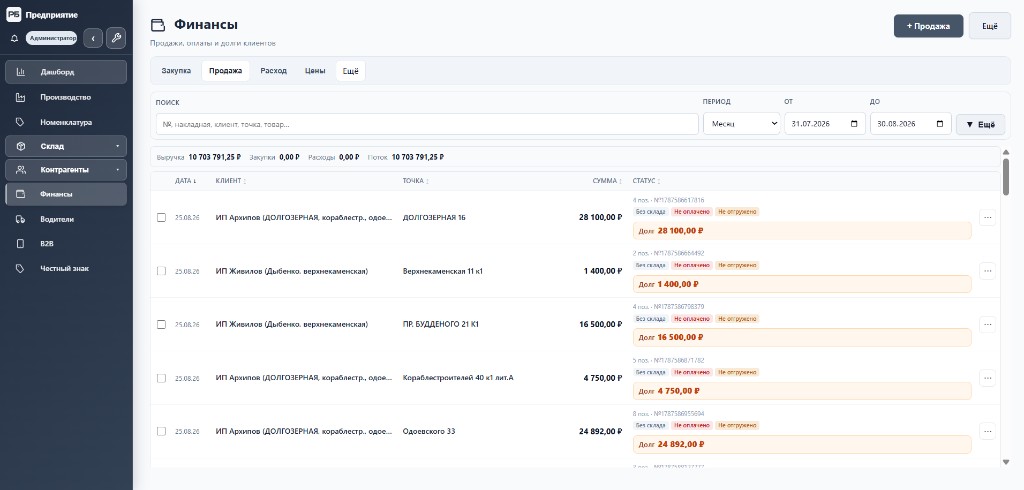Click Не оплачено tag in ДОЛГОЗЕРНАЯ 16 row

(692, 212)
